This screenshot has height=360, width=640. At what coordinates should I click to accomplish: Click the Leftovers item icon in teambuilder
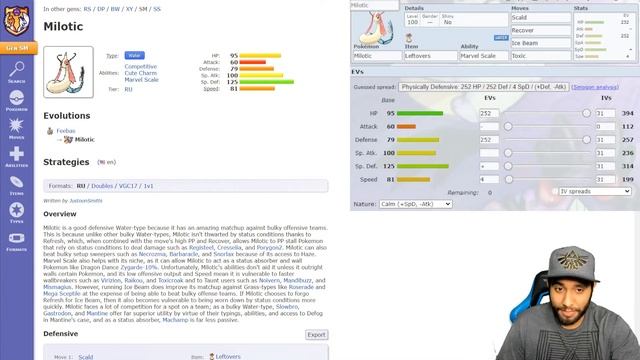[409, 38]
